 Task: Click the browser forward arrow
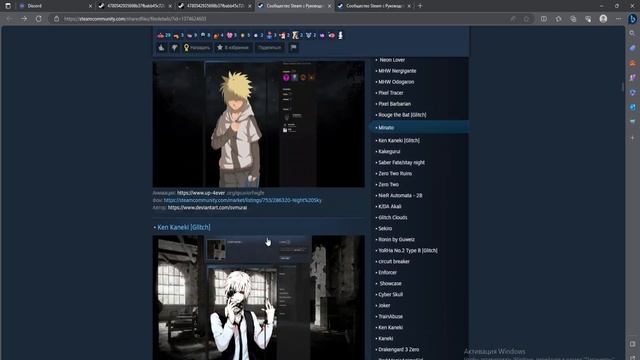[x=24, y=19]
